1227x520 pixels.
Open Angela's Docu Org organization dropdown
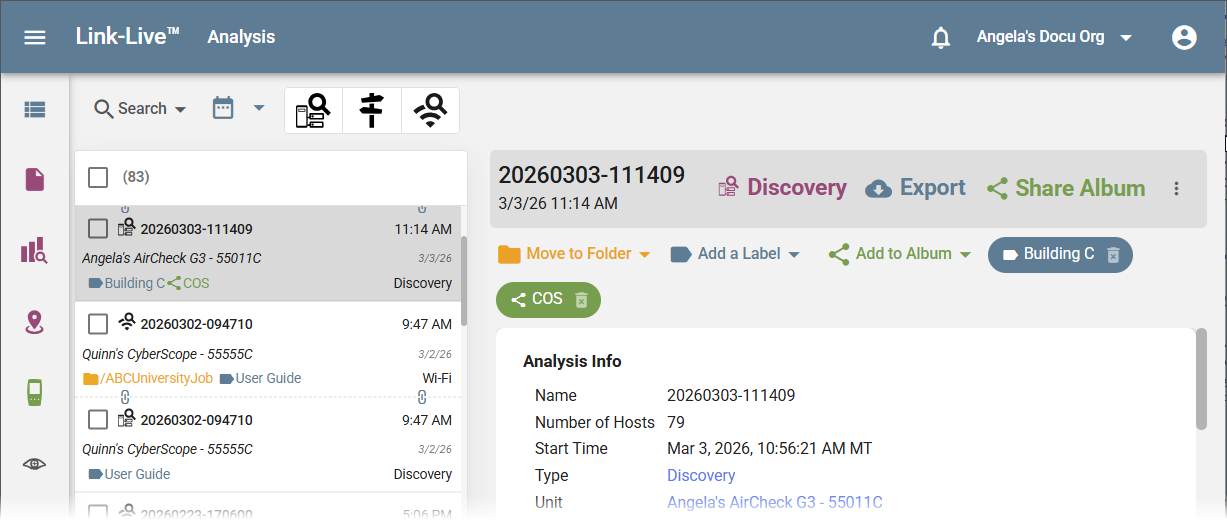1054,37
